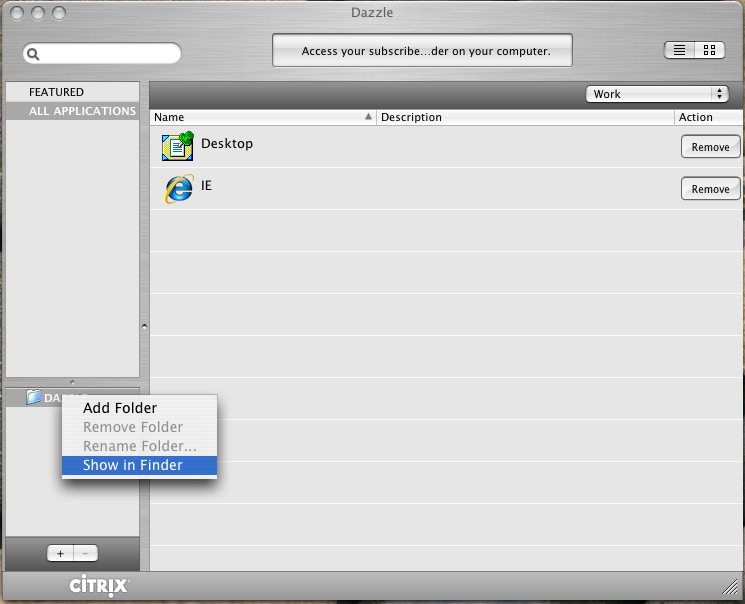Click the search magnifier icon
The width and height of the screenshot is (745, 604).
click(33, 54)
